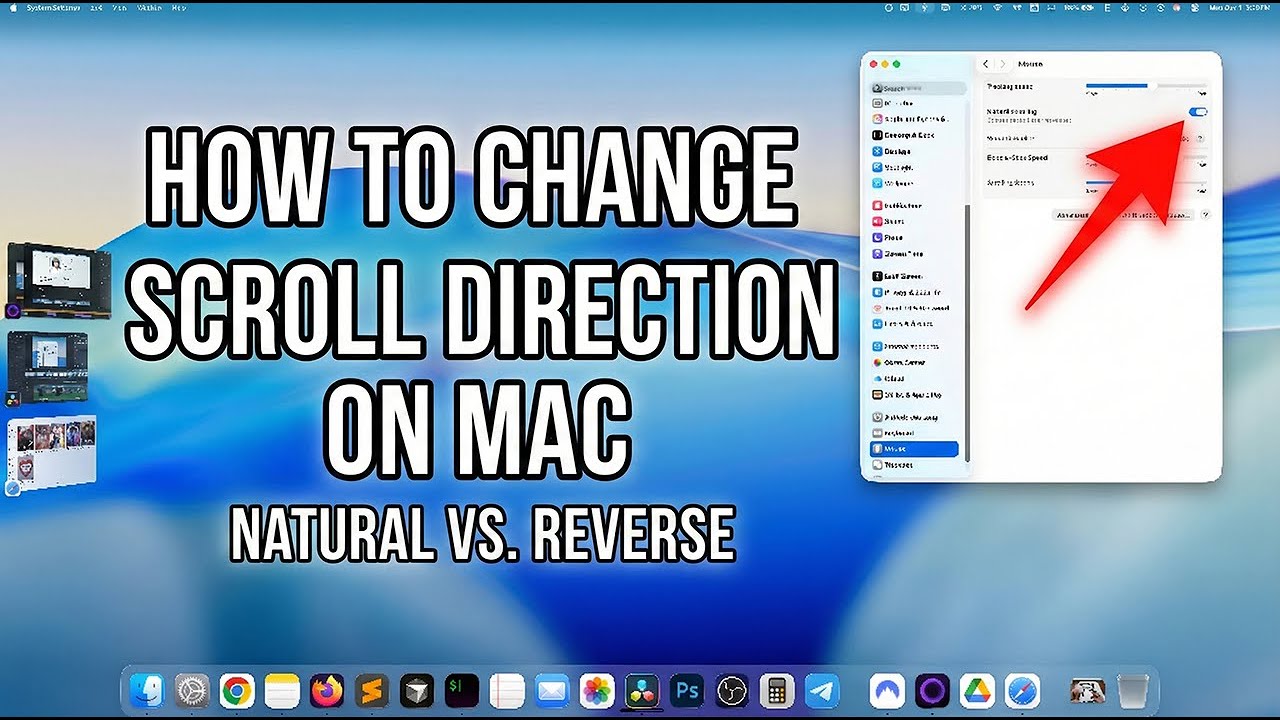Open Sublime Text in the Dock
Viewport: 1280px width, 720px height.
point(372,690)
